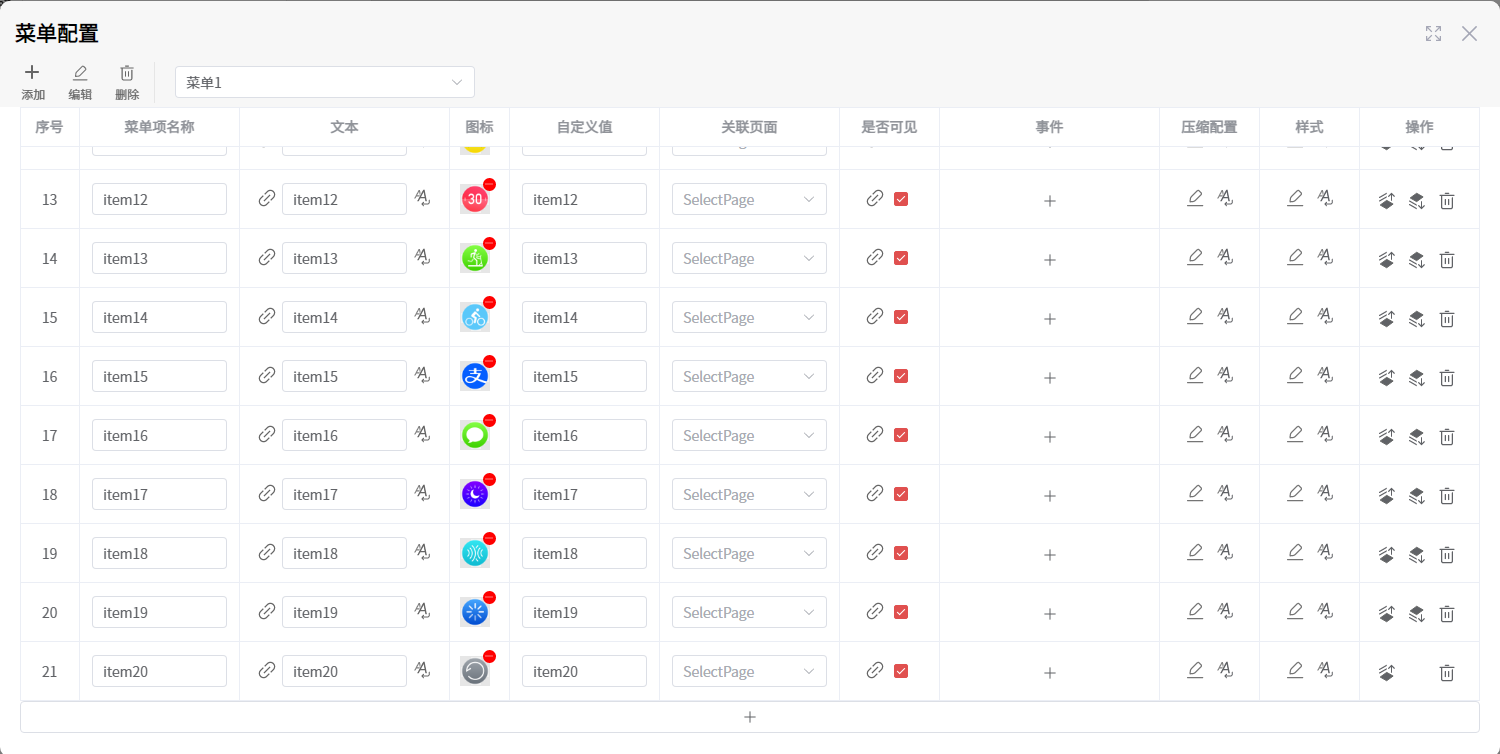Screen dimensions: 1500x754
Task: Disable visibility for the item20 row
Action: click(x=901, y=671)
